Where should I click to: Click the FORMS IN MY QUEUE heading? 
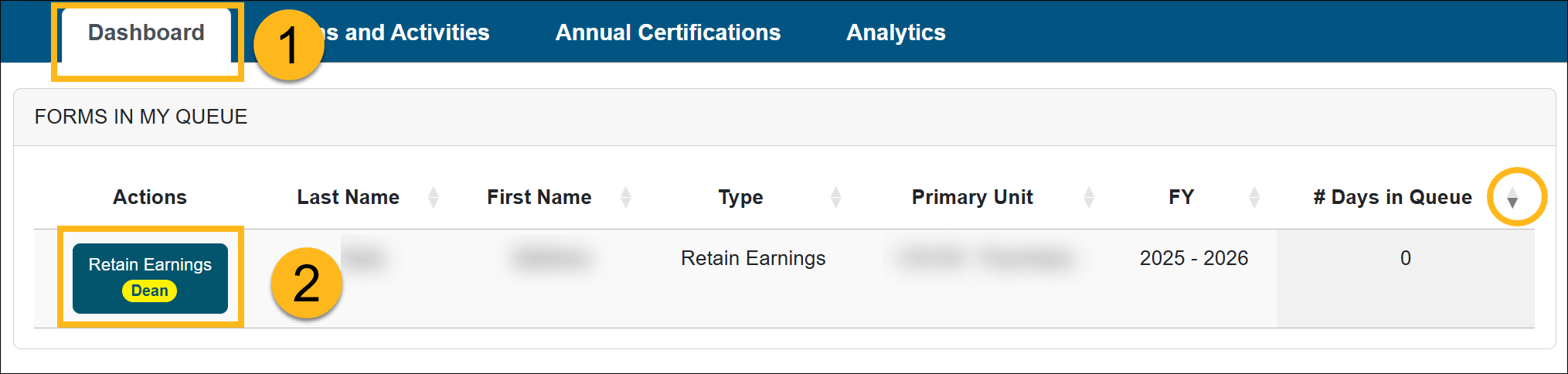click(141, 117)
